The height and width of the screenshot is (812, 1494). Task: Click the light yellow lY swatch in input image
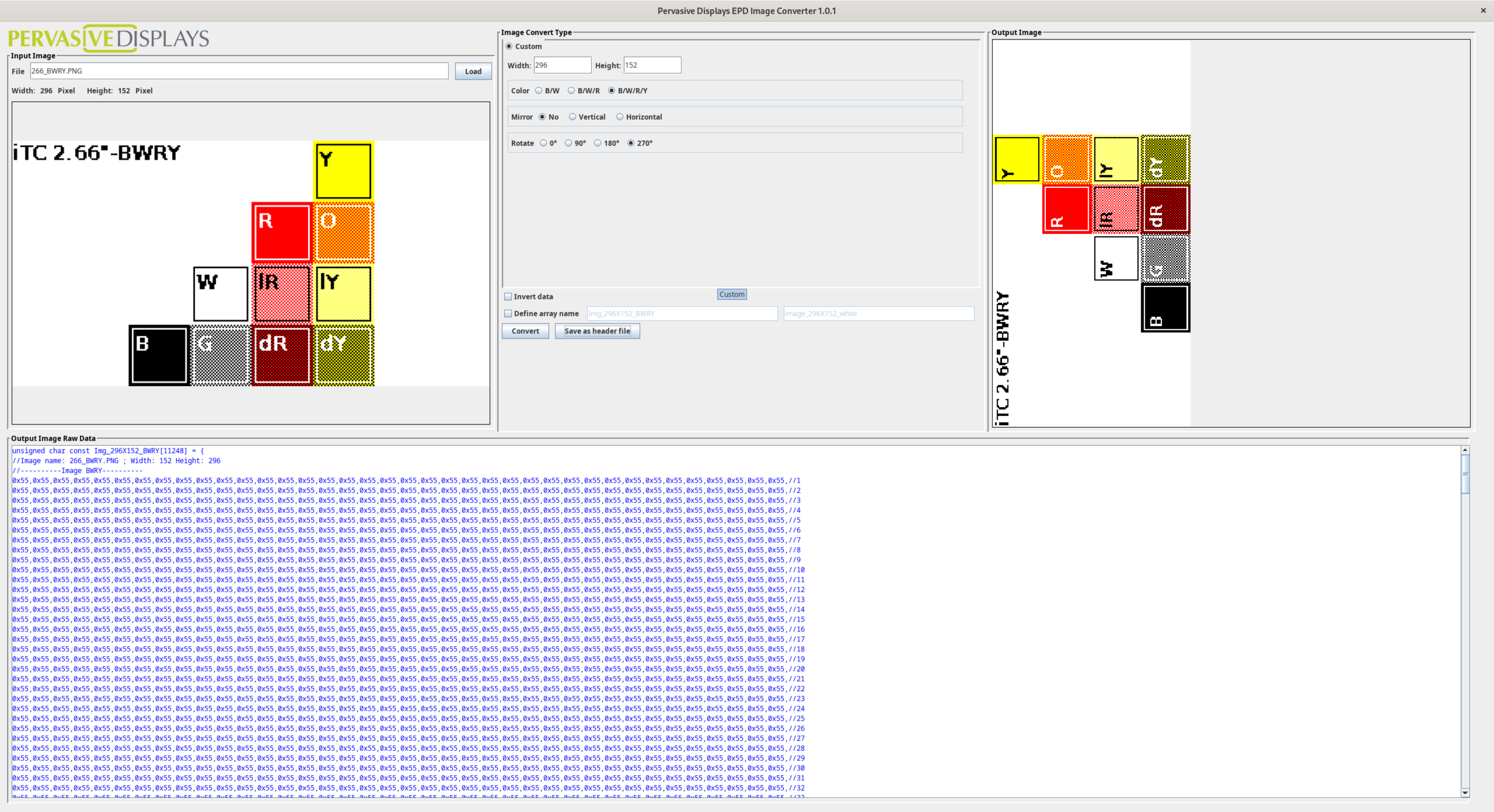click(x=343, y=294)
